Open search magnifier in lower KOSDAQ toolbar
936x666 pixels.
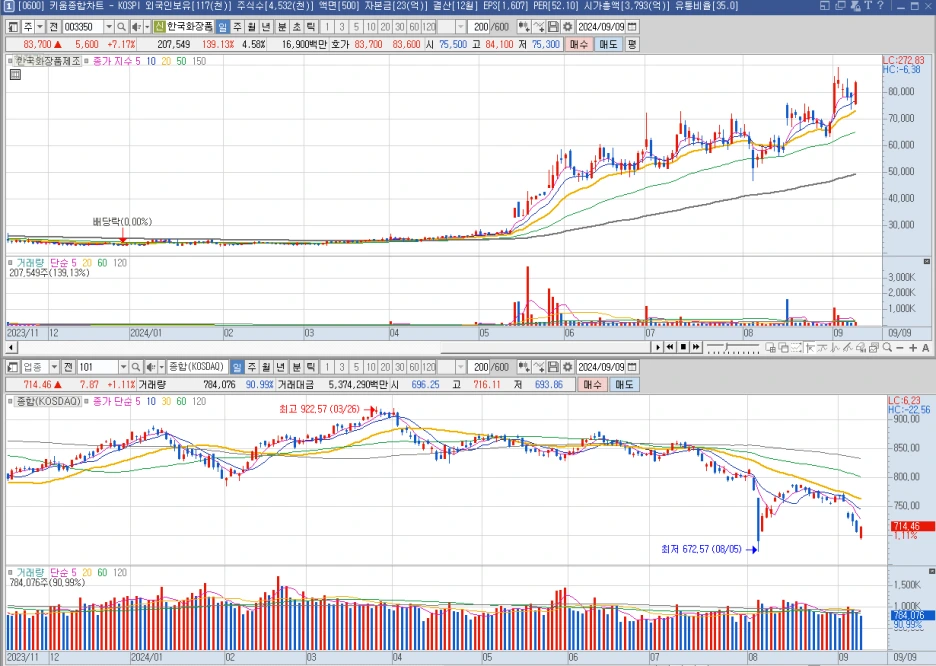135,366
